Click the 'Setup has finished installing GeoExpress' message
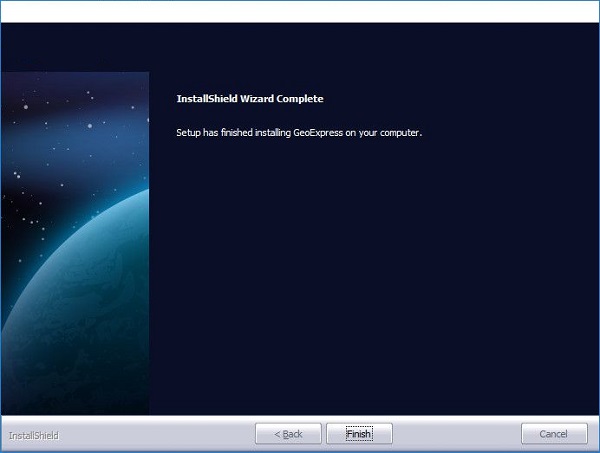The width and height of the screenshot is (600, 453). [x=299, y=133]
